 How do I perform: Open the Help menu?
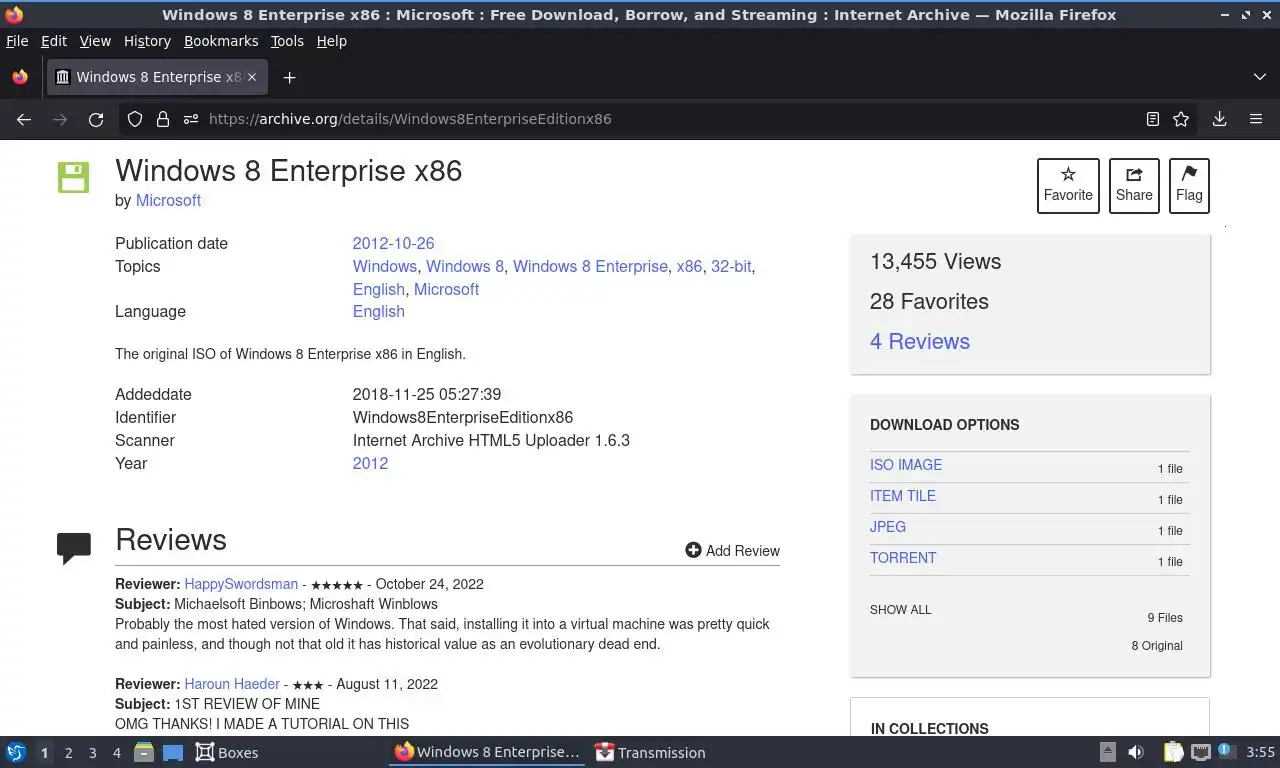pos(332,41)
